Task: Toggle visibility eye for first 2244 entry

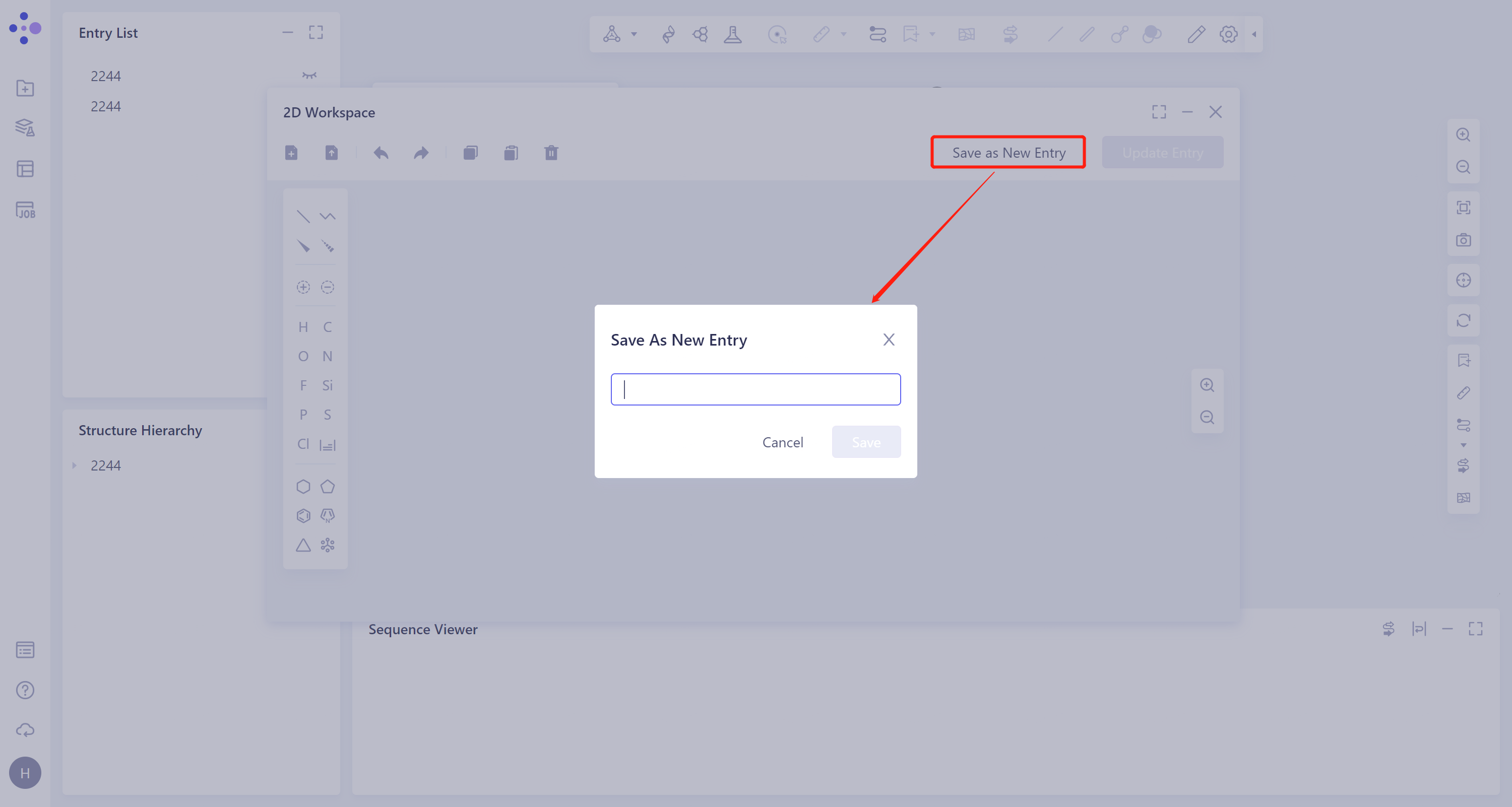Action: coord(309,76)
